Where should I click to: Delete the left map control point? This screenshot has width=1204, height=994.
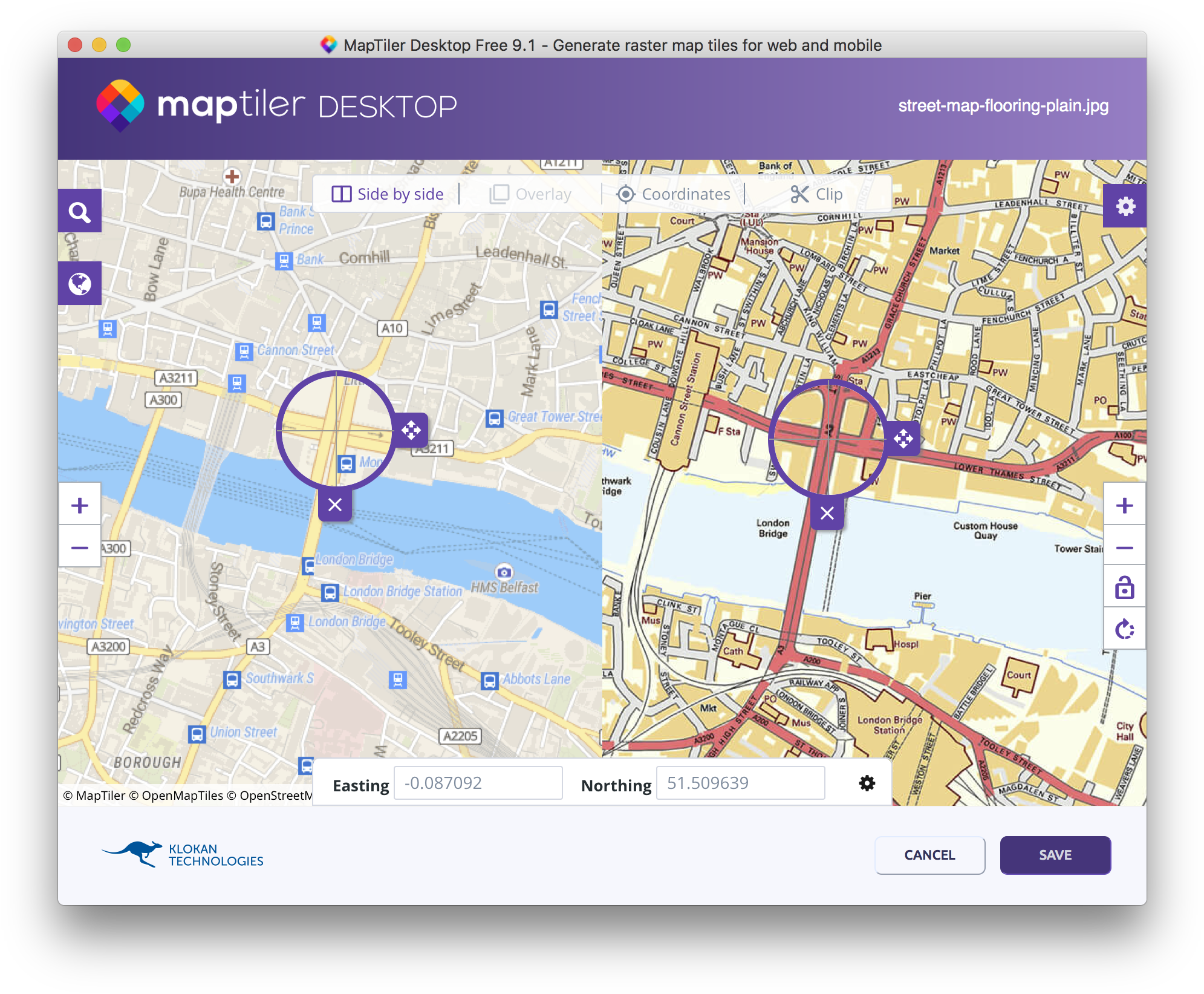[335, 505]
